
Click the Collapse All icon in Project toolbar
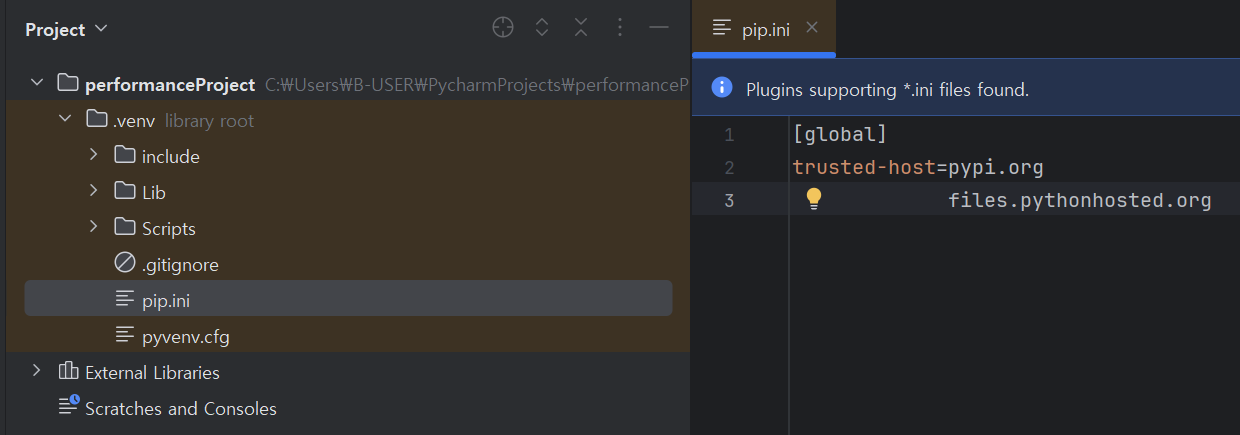[x=581, y=28]
